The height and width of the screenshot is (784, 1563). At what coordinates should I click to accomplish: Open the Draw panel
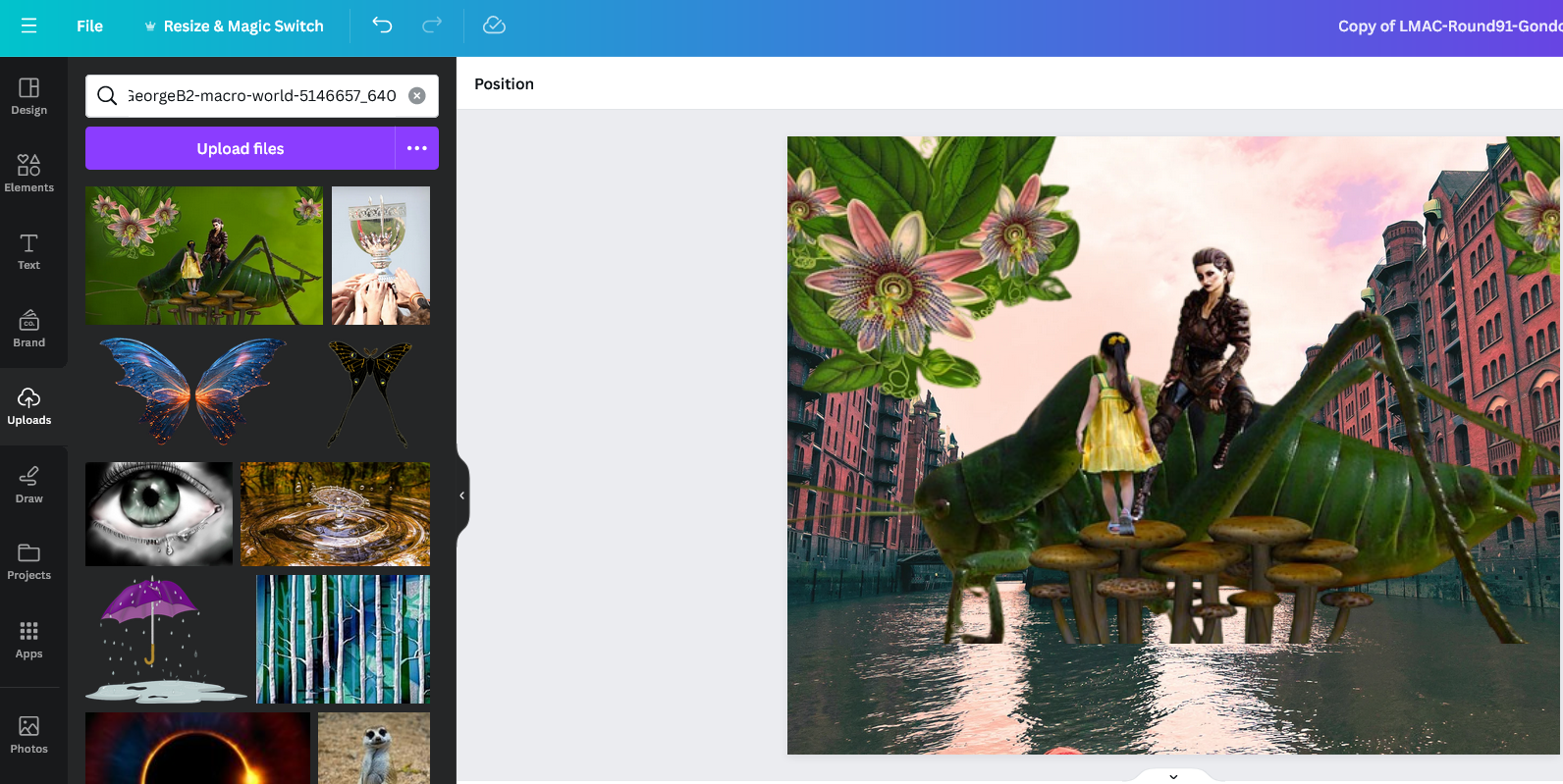[29, 485]
